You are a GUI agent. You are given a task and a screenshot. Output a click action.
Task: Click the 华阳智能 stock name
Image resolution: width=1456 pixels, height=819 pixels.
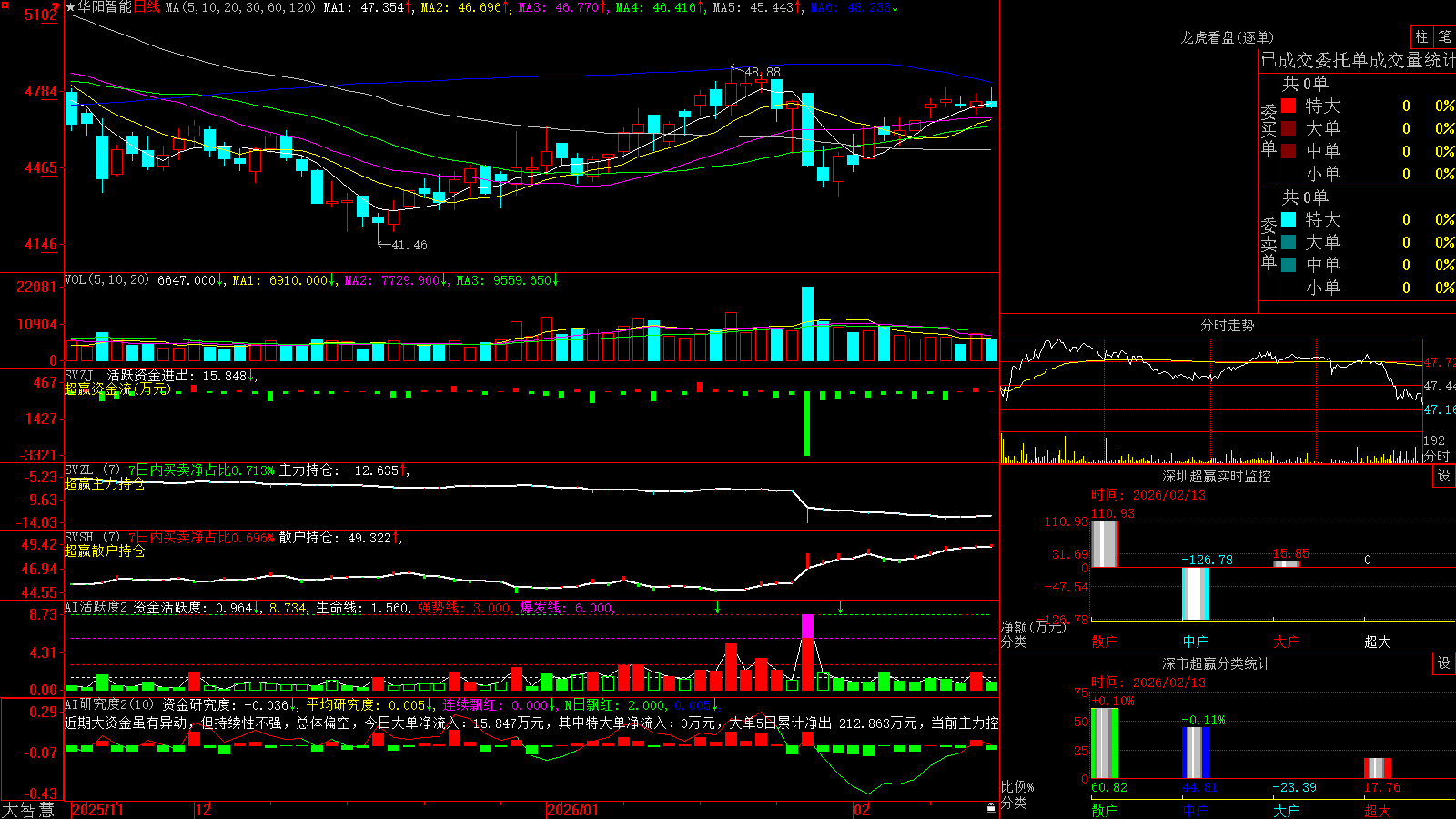coord(105,7)
